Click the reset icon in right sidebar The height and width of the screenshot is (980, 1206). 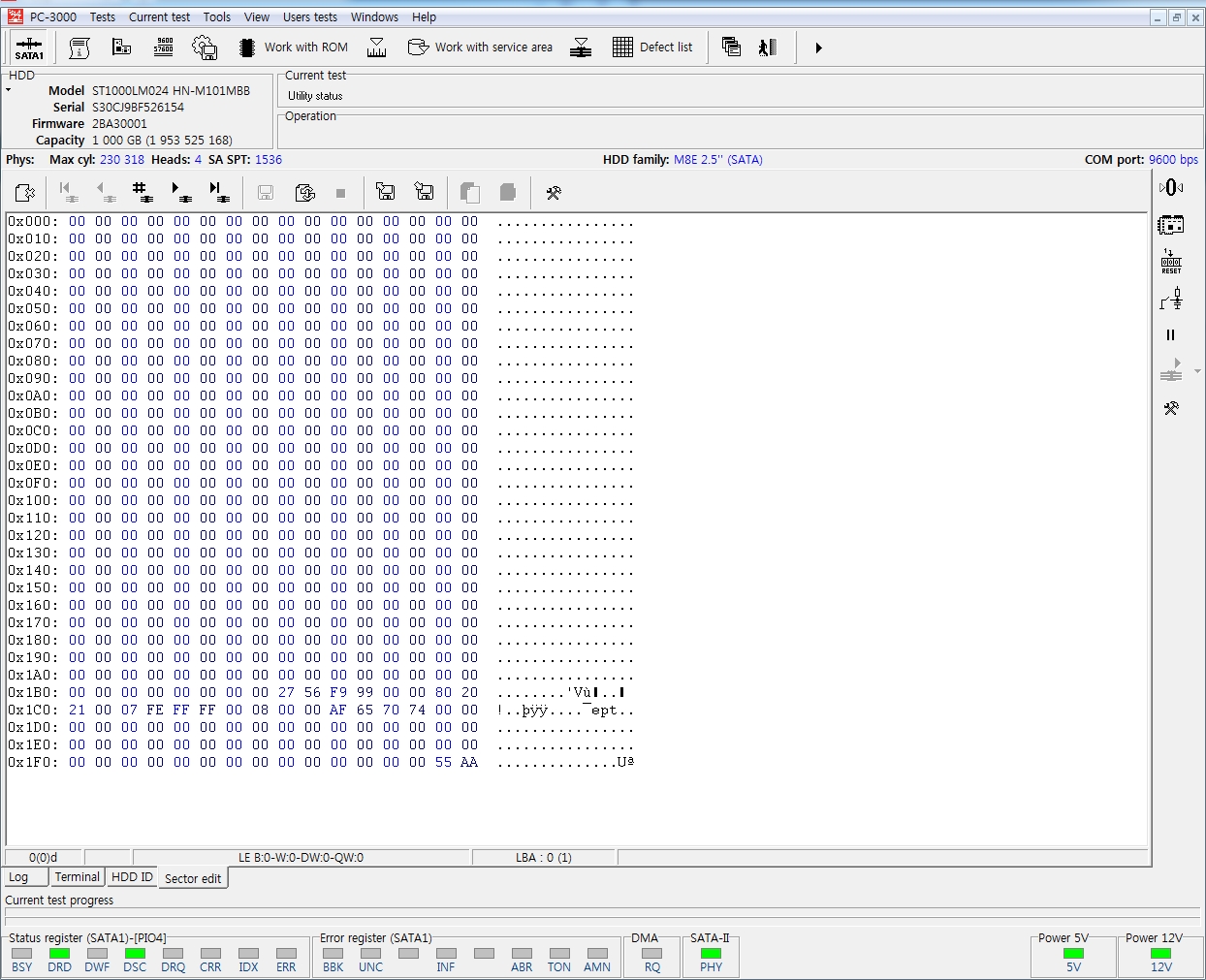1171,262
